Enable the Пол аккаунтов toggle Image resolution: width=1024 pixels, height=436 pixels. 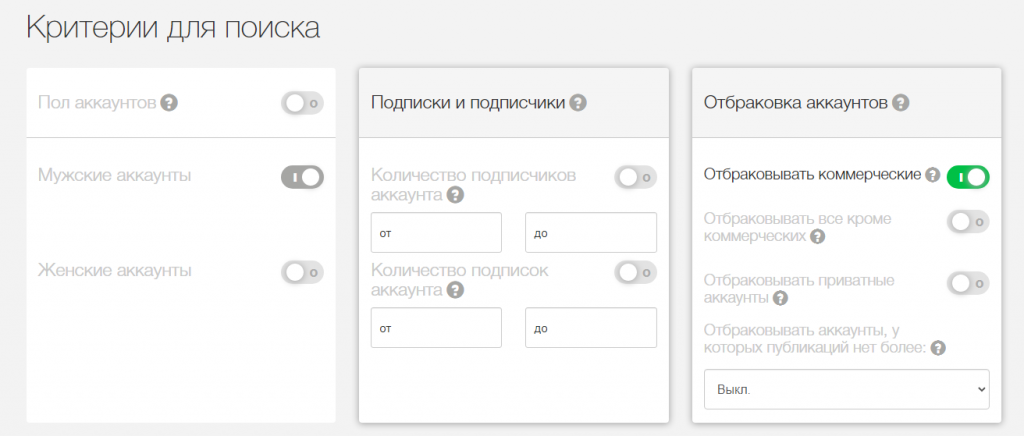pyautogui.click(x=302, y=102)
